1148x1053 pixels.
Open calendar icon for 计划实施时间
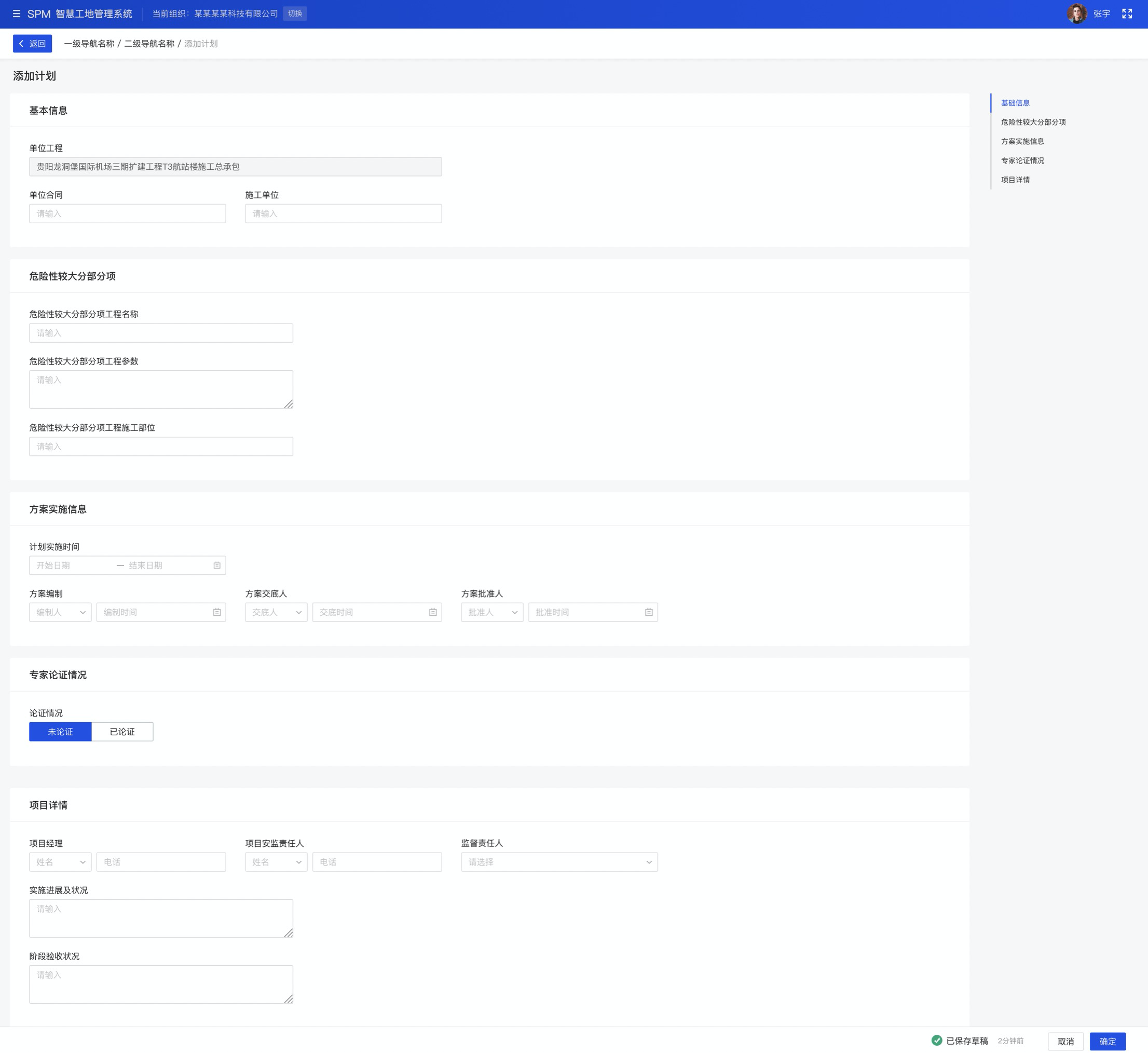pyautogui.click(x=217, y=565)
